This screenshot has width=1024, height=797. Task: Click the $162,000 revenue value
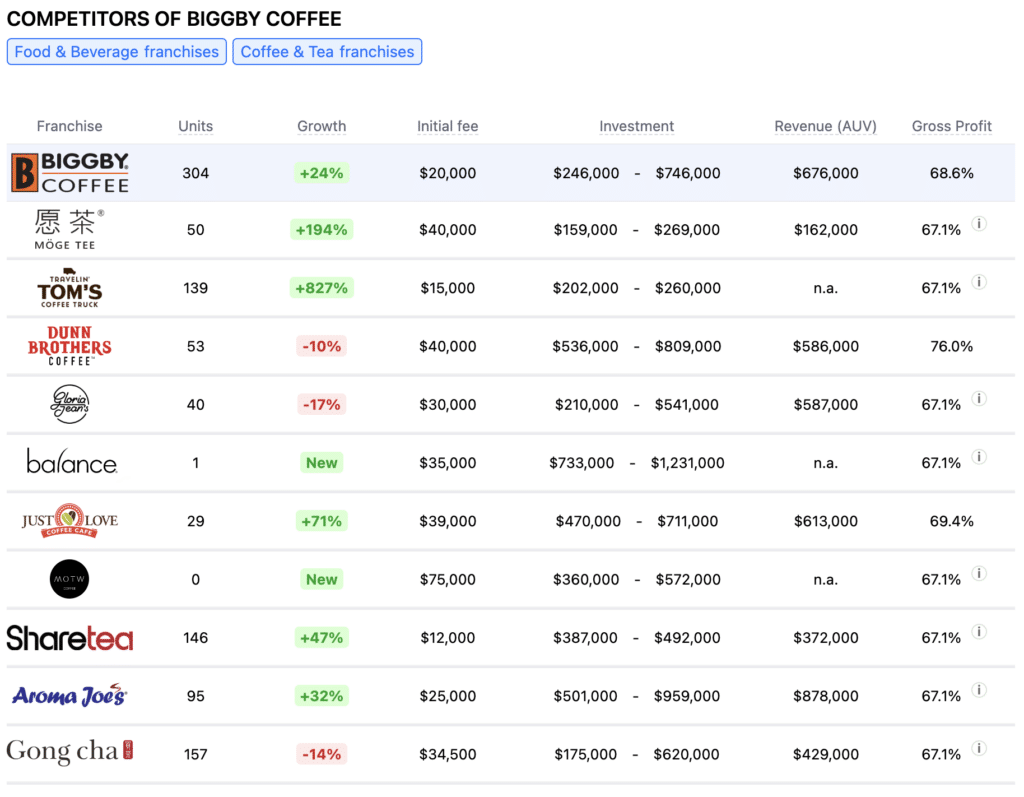(x=825, y=230)
